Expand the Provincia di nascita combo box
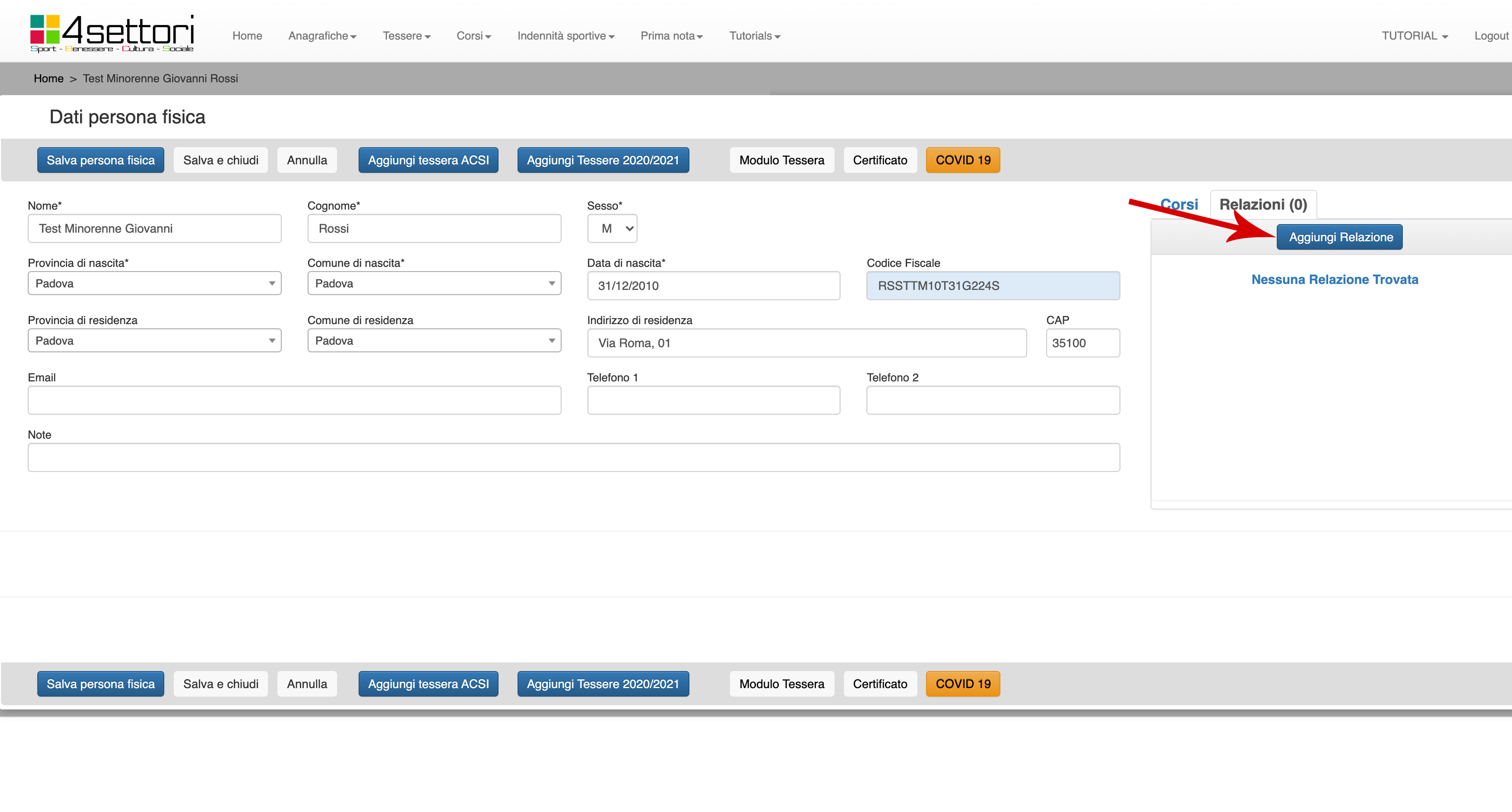This screenshot has height=812, width=1512. point(154,284)
